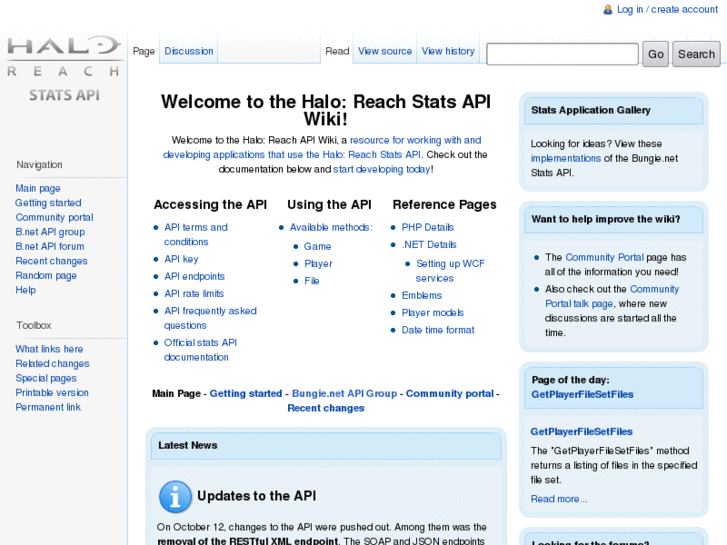Open Setting up WCF services link

pos(450,271)
